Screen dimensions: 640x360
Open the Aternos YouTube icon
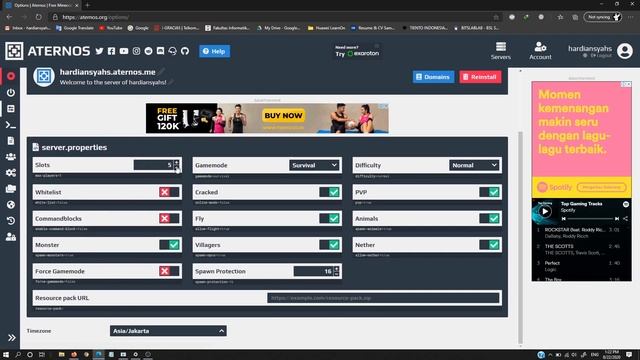[124, 51]
